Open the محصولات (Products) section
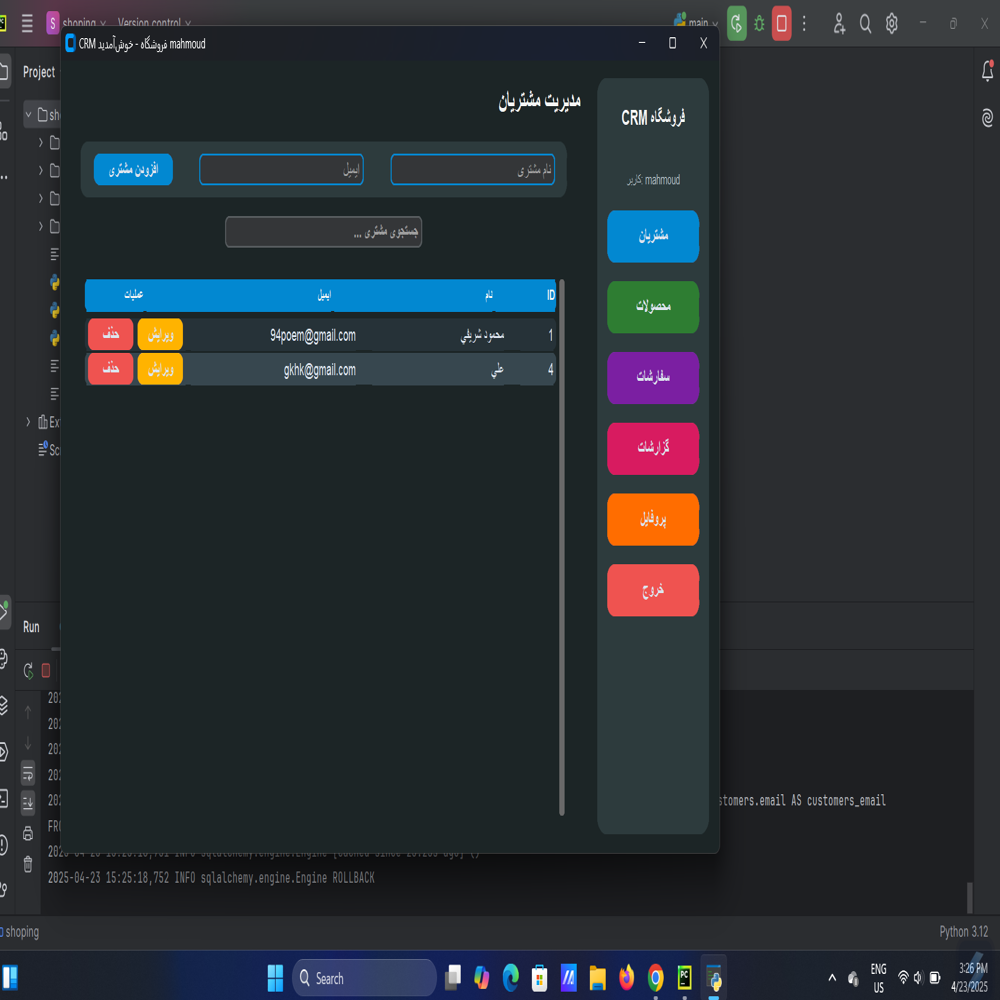 [x=652, y=307]
